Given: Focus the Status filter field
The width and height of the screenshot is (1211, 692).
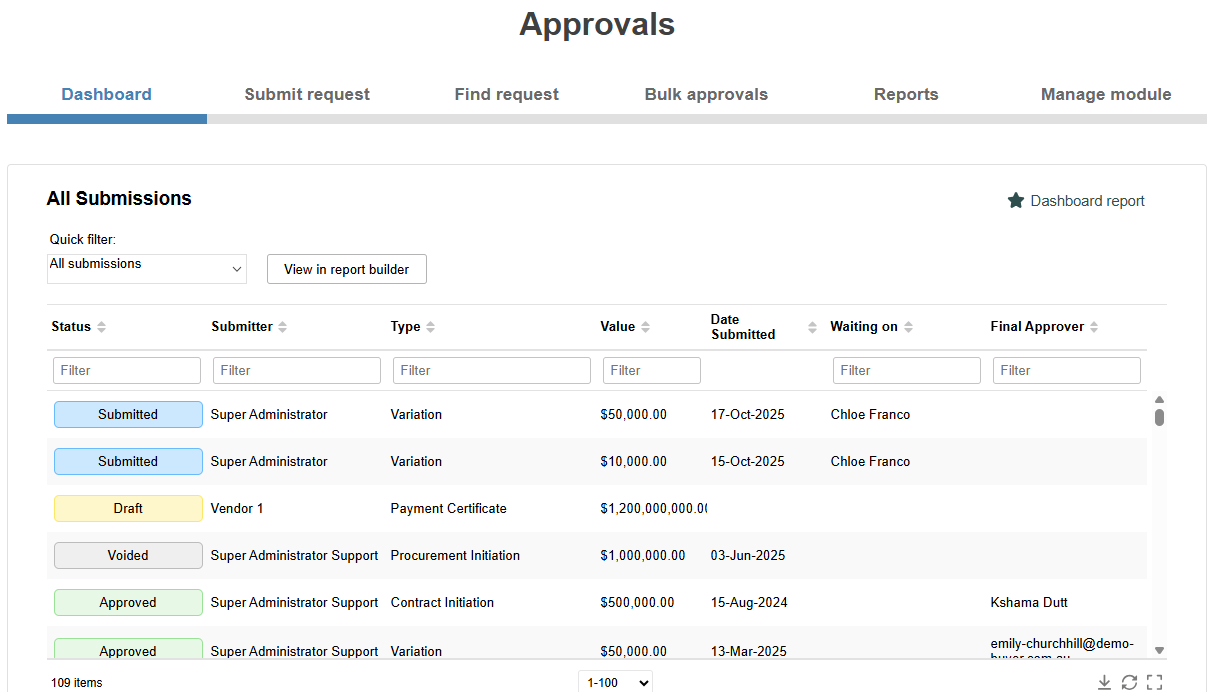Looking at the screenshot, I should pyautogui.click(x=127, y=370).
